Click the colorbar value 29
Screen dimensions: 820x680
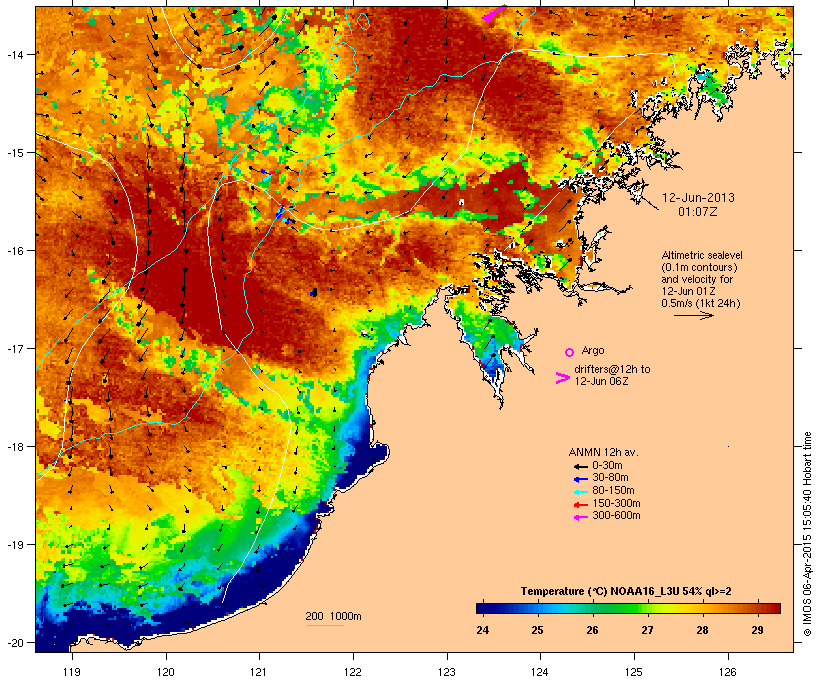tap(757, 630)
